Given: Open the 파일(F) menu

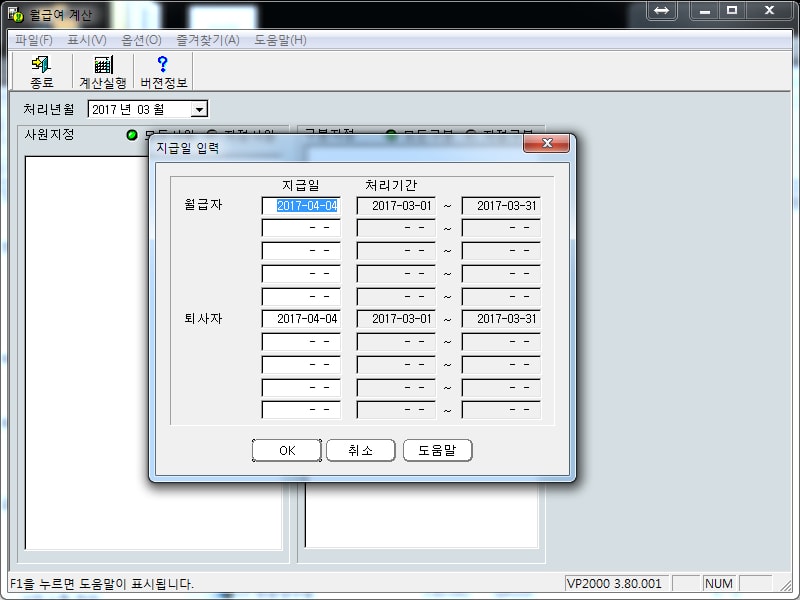Looking at the screenshot, I should [x=34, y=40].
